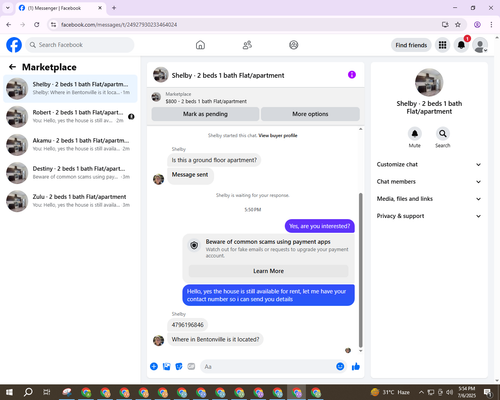Go to the Home feed icon
This screenshot has width=500, height=400.
[x=200, y=45]
